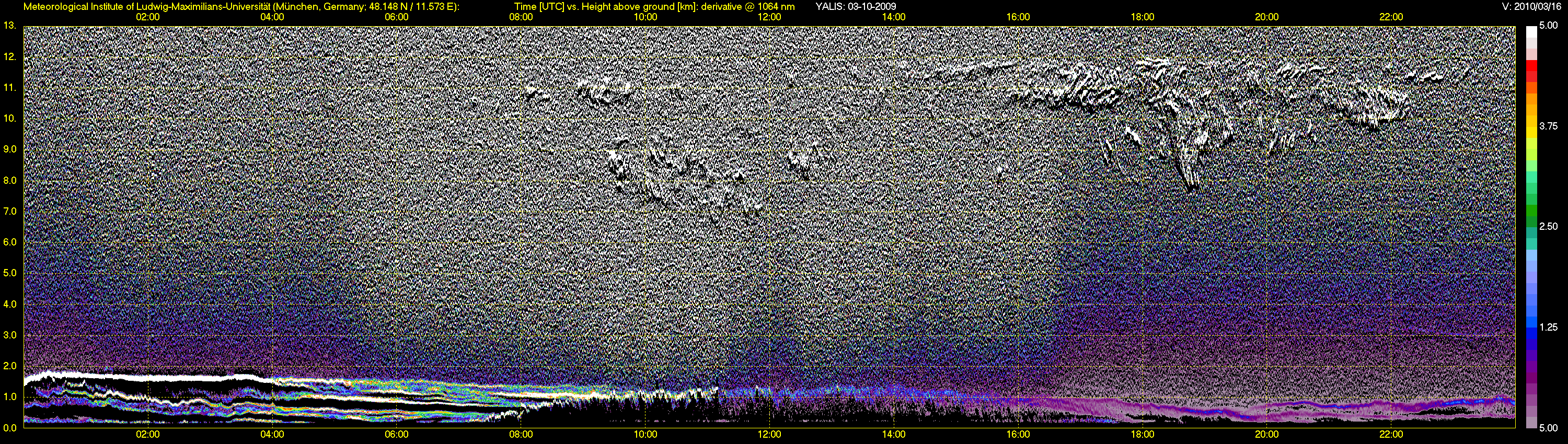Image resolution: width=1568 pixels, height=444 pixels.
Task: Click the 20:00 label on the bottom time axis
Action: click(1267, 434)
